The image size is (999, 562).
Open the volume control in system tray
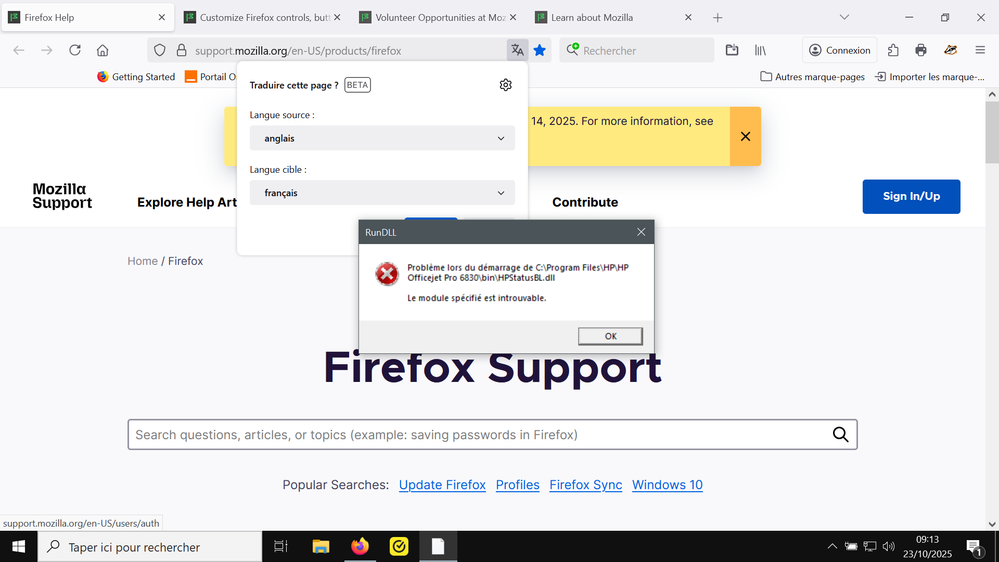pos(889,547)
